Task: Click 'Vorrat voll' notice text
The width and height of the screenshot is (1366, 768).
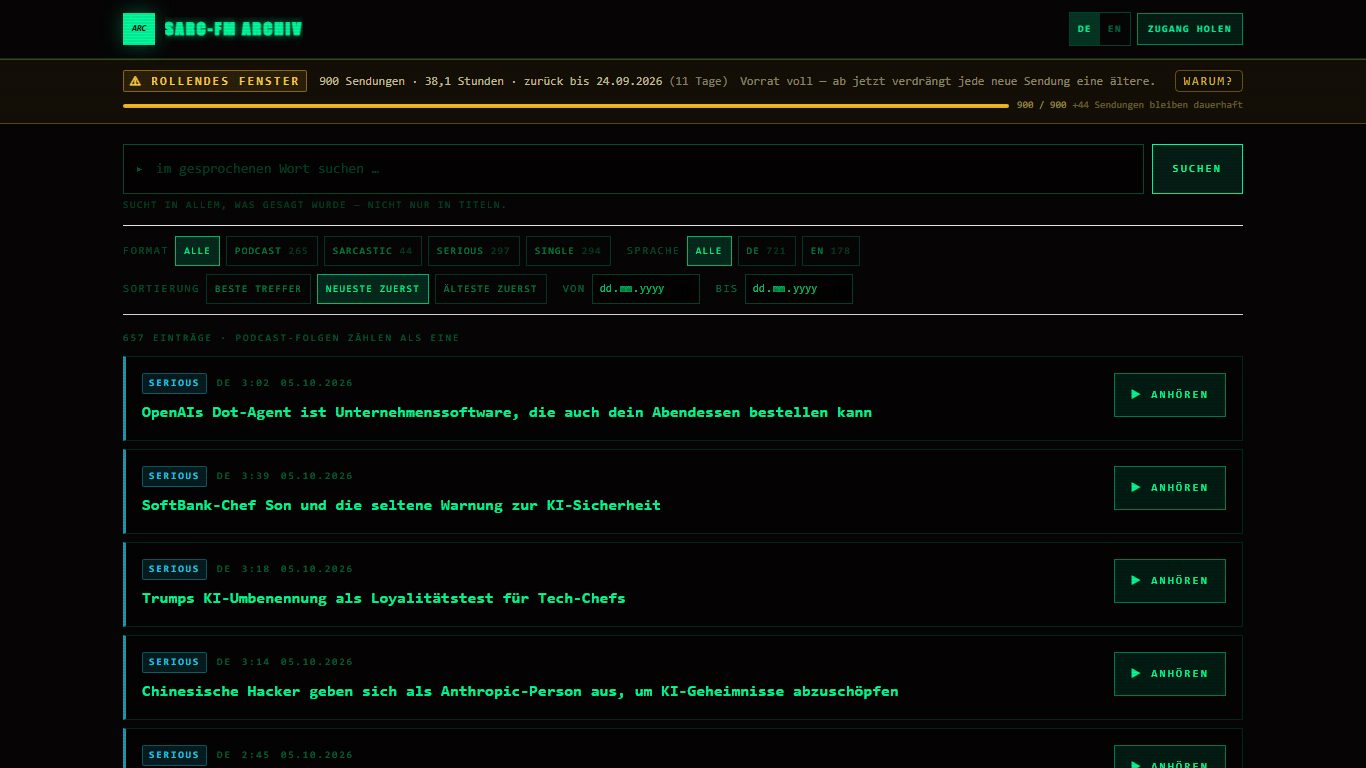Action: [x=776, y=81]
